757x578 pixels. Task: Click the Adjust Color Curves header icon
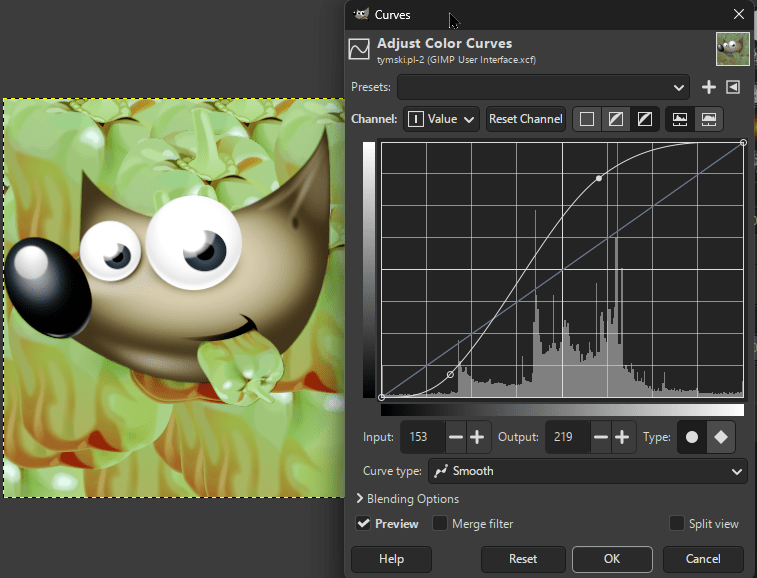point(359,49)
